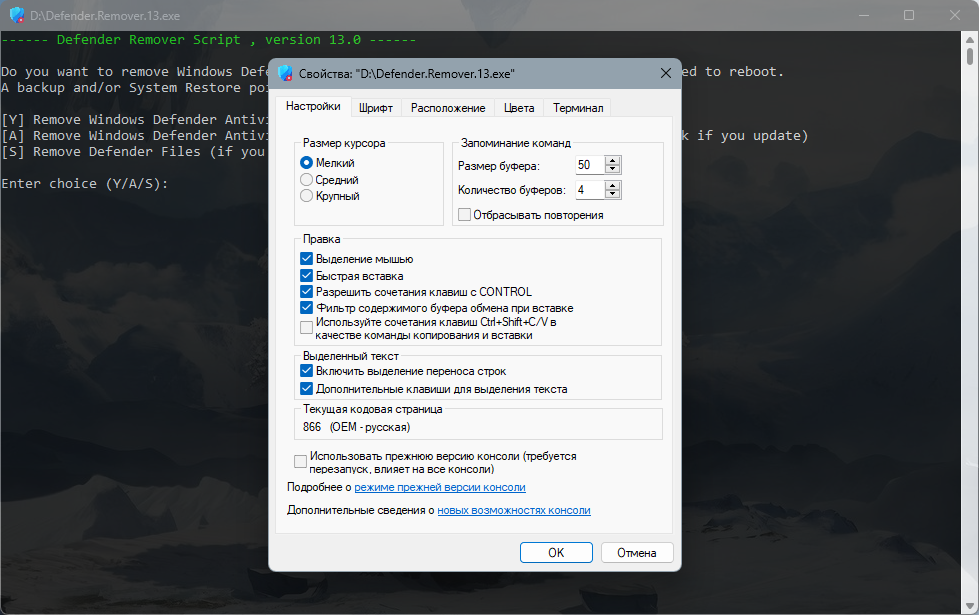Enable Ctrl+Shift+C/V copy paste checkbox
This screenshot has height=615, width=979.
click(x=307, y=328)
